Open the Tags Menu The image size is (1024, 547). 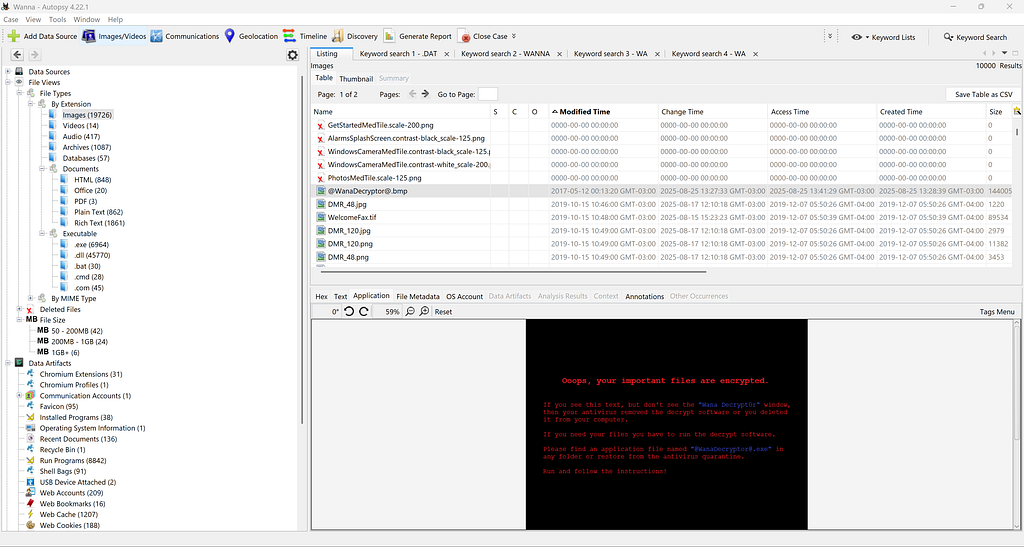pyautogui.click(x=997, y=311)
